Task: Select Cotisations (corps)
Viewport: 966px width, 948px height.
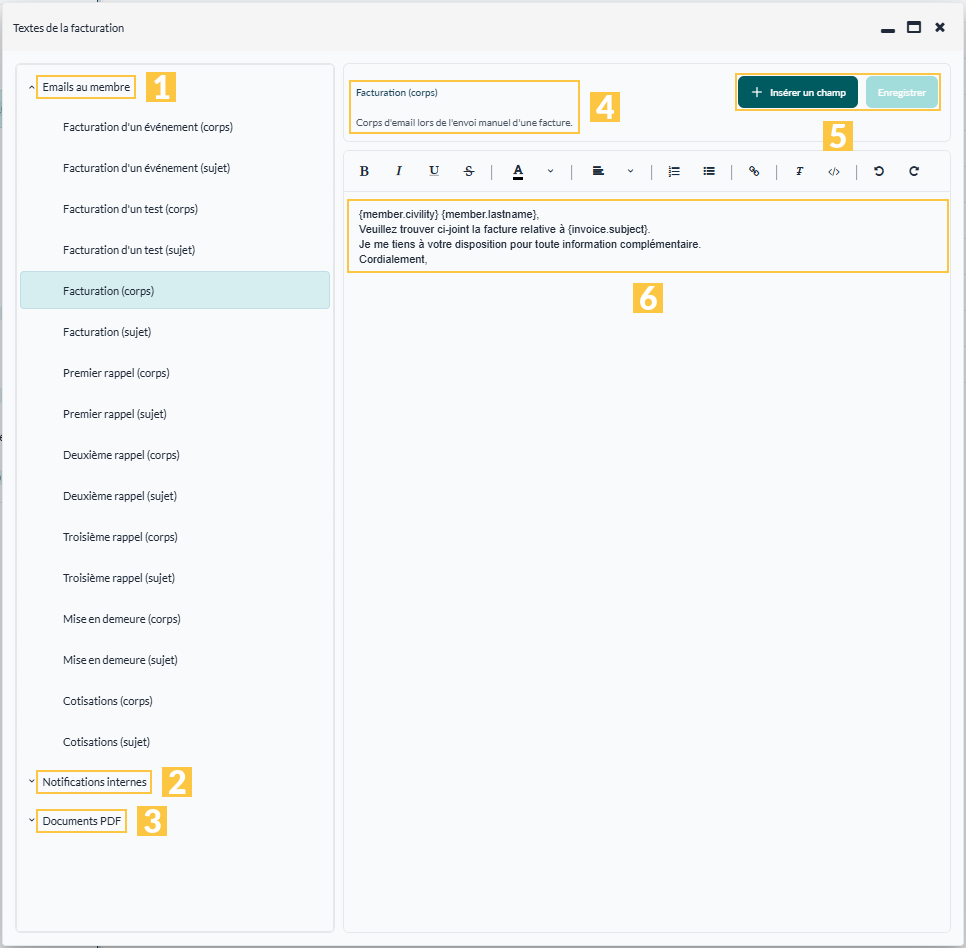Action: [x=175, y=701]
